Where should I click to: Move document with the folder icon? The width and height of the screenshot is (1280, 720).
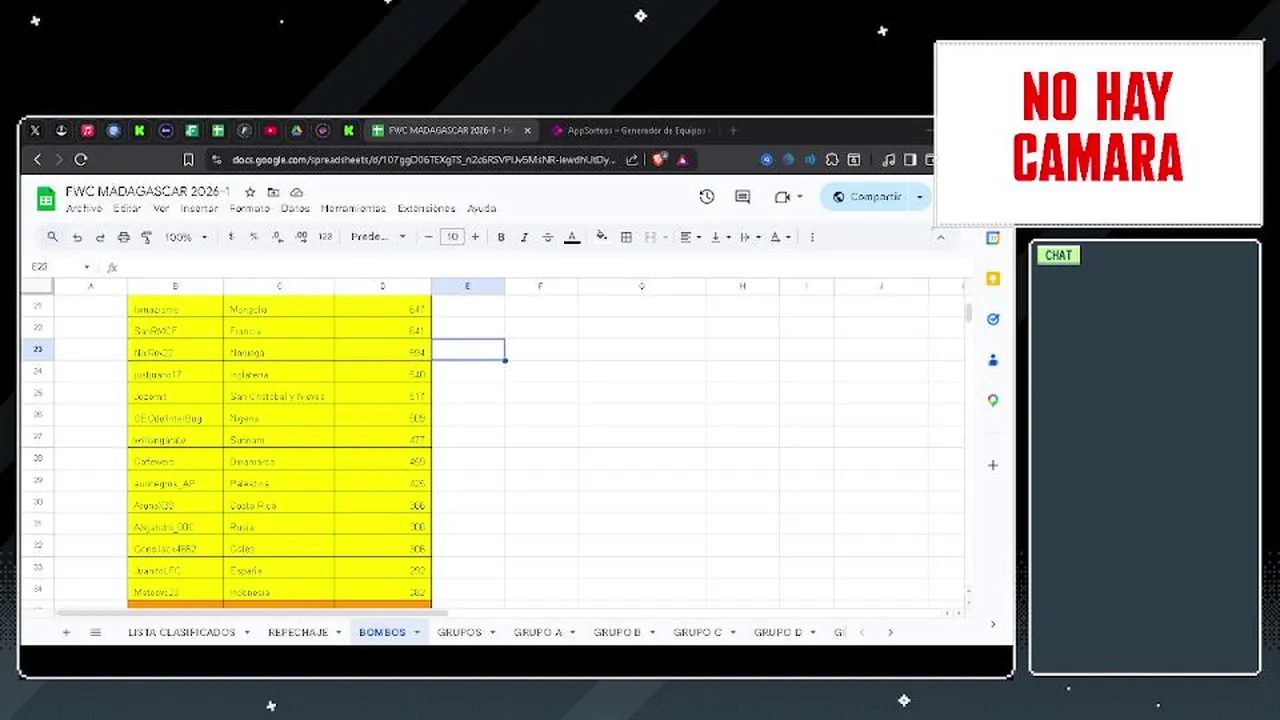tap(273, 192)
